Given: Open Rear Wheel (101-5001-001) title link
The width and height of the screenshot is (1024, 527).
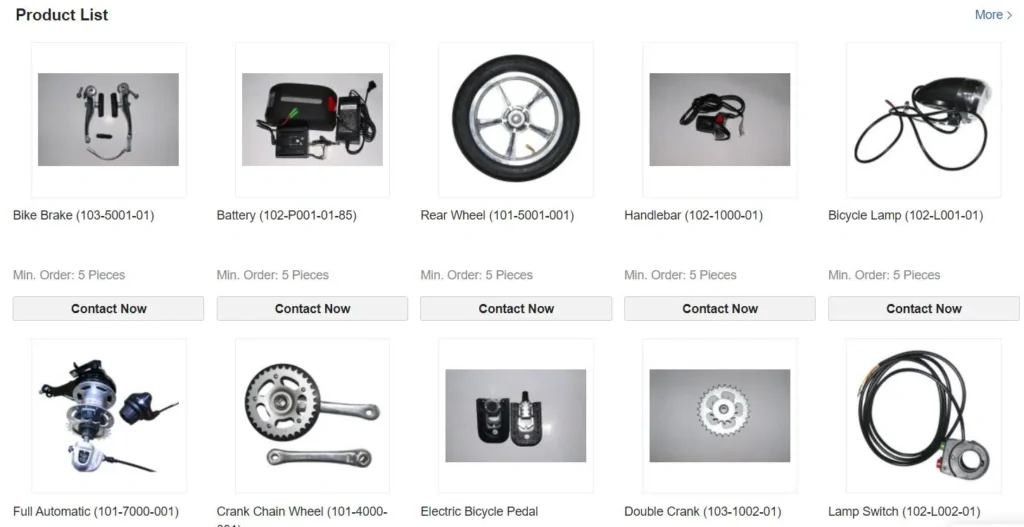Looking at the screenshot, I should click(x=497, y=216).
